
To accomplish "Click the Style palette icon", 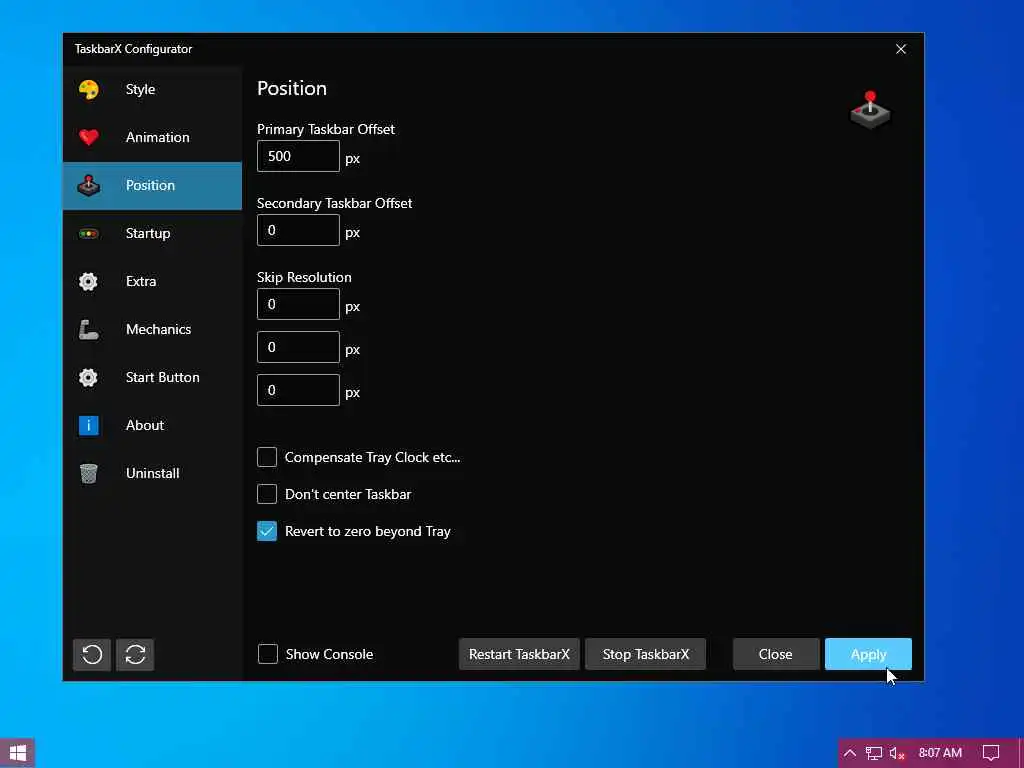I will pyautogui.click(x=89, y=89).
